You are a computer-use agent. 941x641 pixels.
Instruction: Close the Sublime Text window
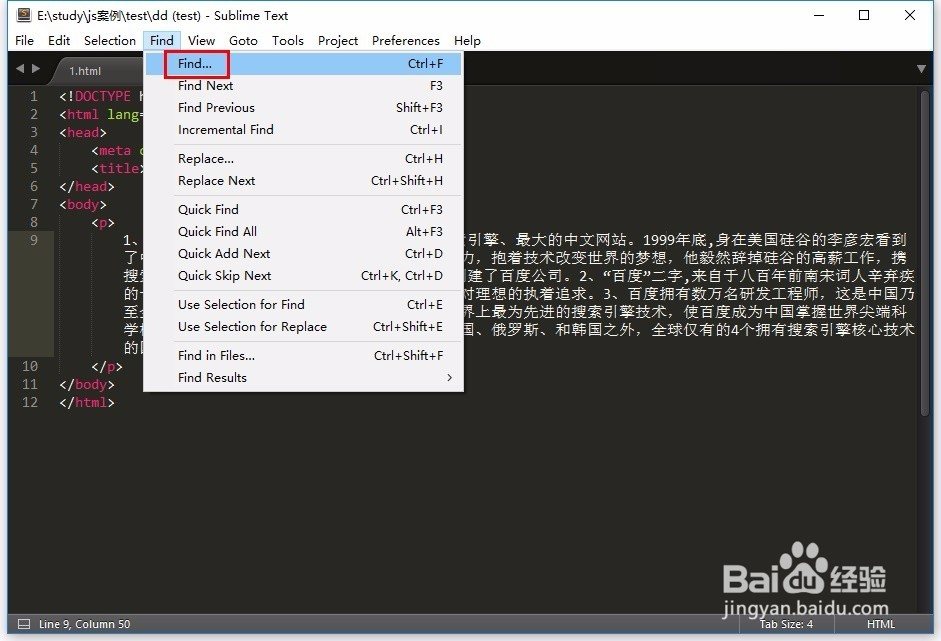910,15
